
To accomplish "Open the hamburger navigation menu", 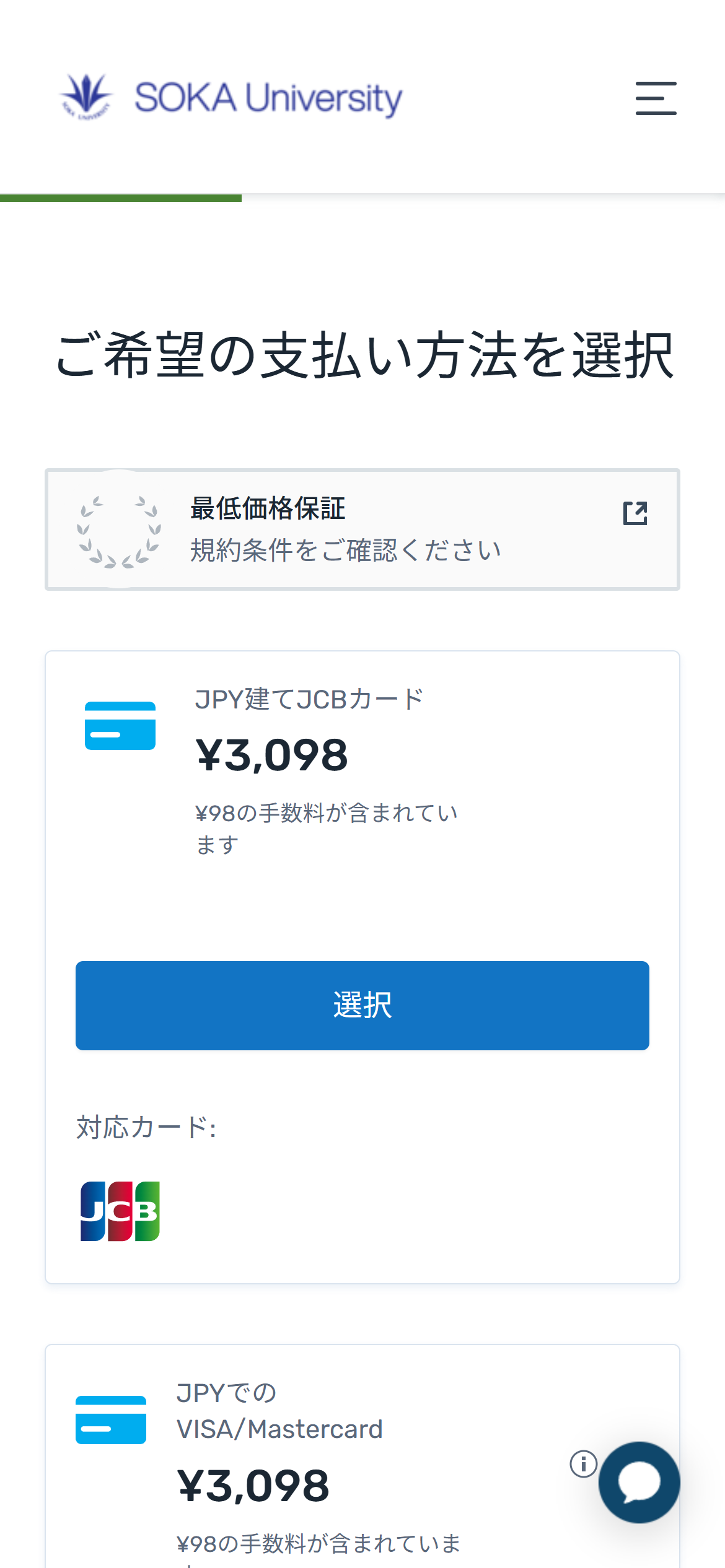I will point(656,98).
